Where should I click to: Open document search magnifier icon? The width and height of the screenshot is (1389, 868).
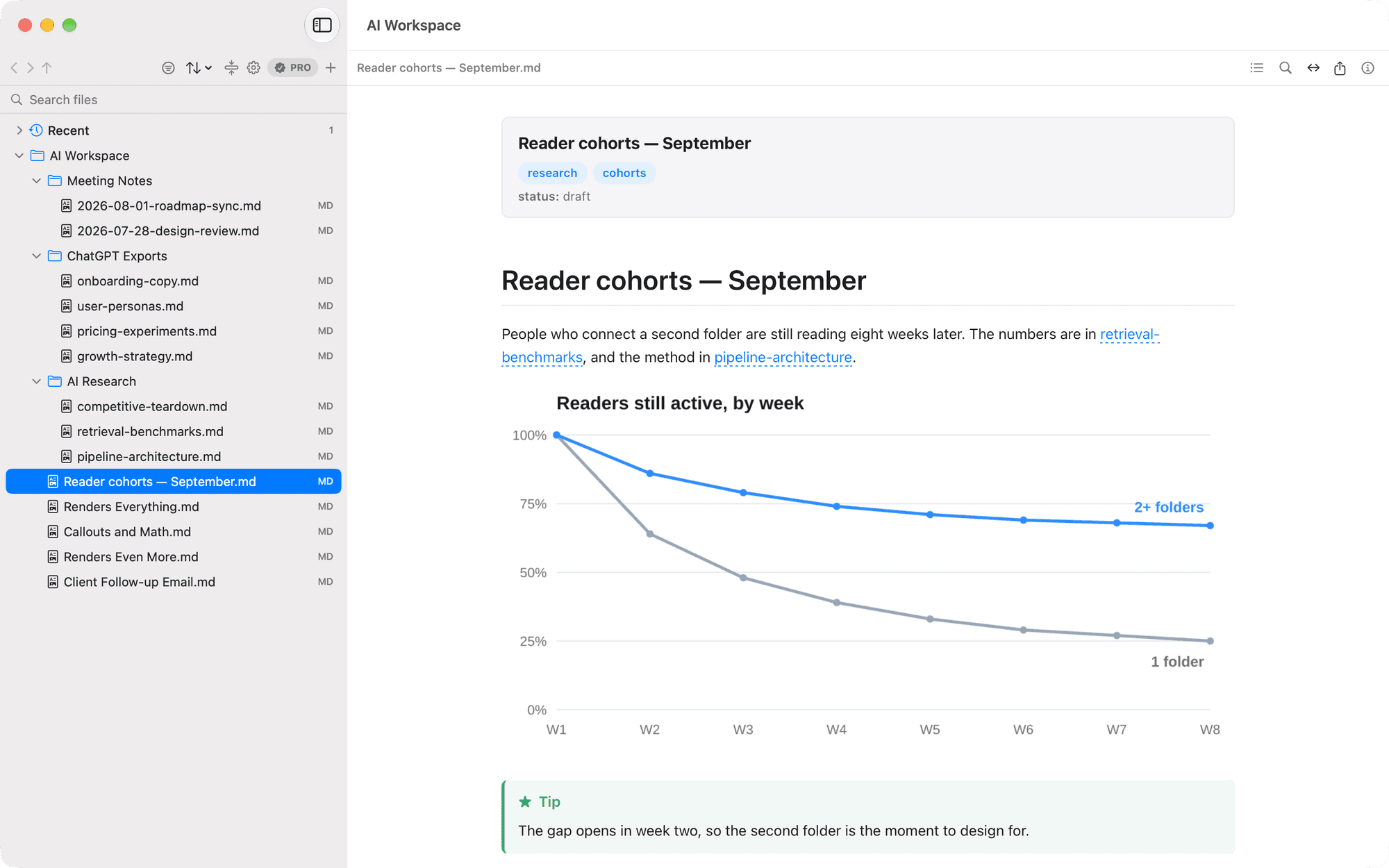tap(1286, 68)
